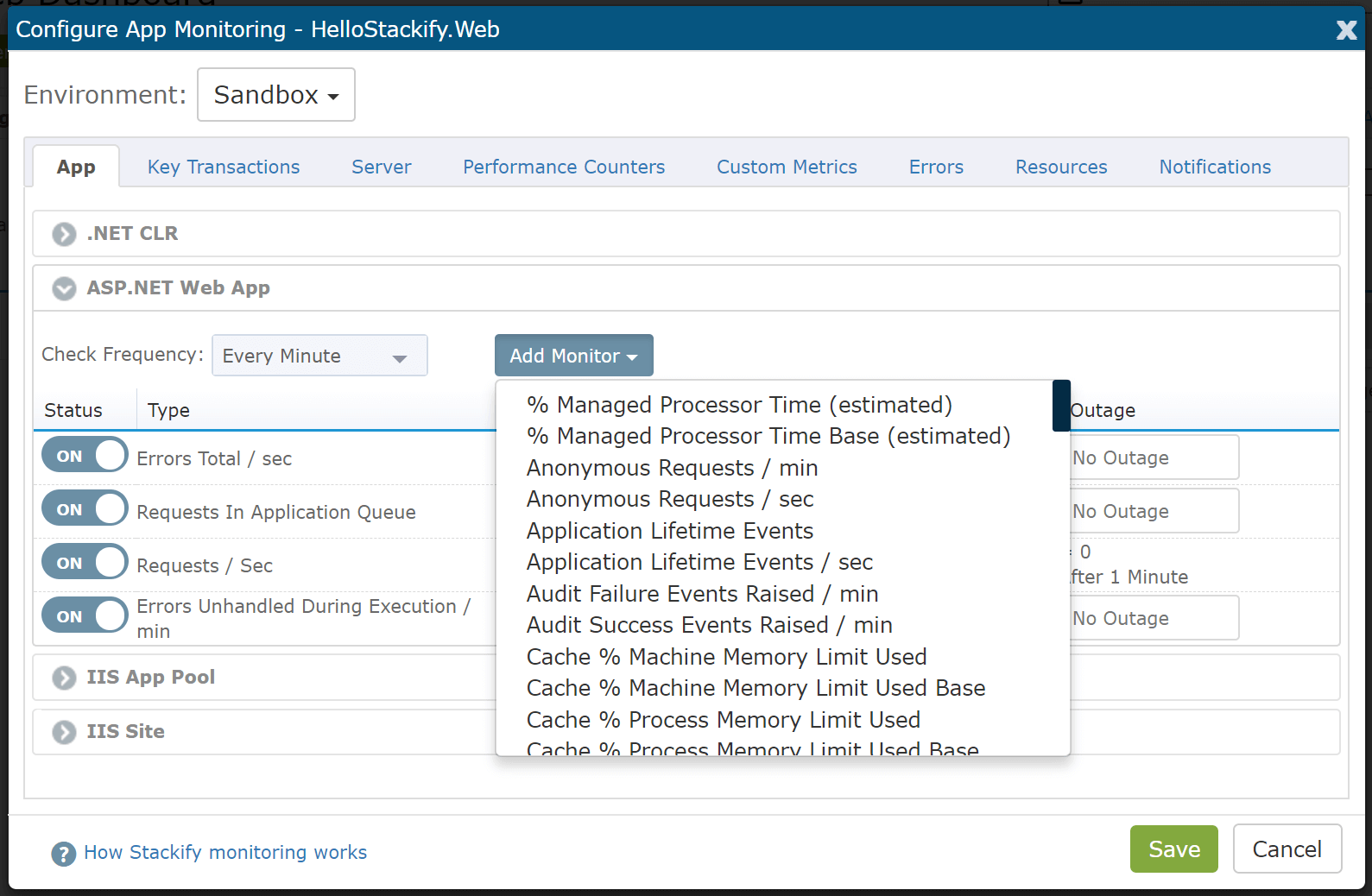Click outage field for Requests In Application Queue

point(1154,511)
